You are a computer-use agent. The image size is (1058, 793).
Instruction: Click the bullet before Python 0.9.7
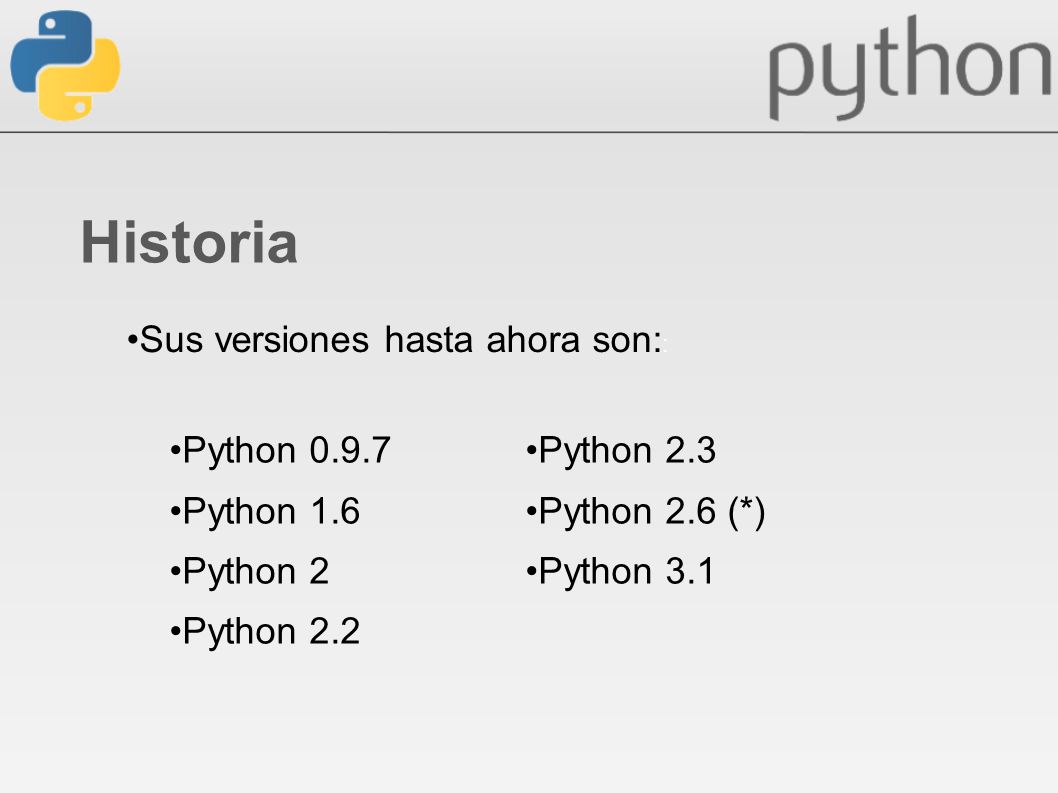175,449
